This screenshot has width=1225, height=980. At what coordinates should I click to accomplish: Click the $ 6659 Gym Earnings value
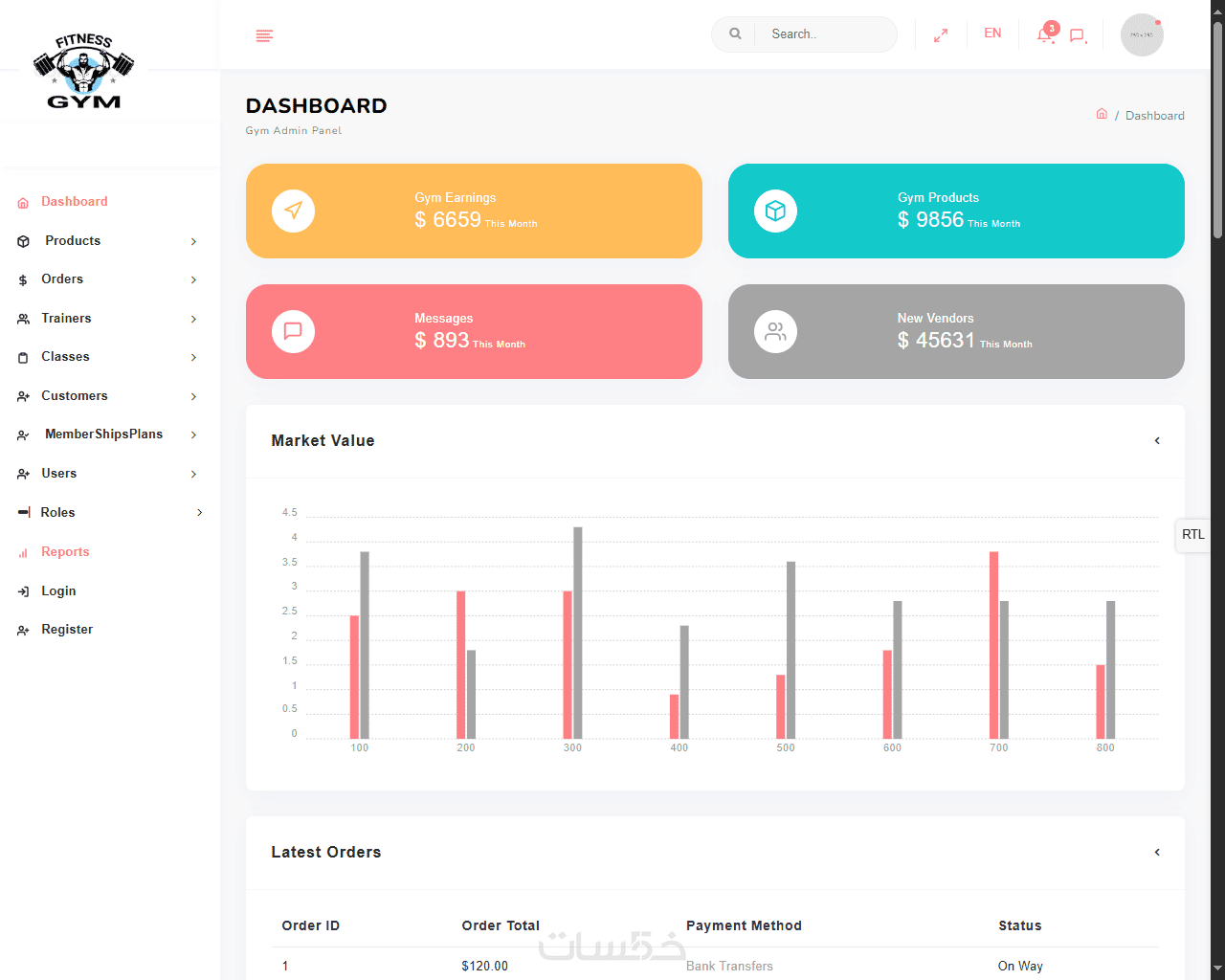coord(448,220)
